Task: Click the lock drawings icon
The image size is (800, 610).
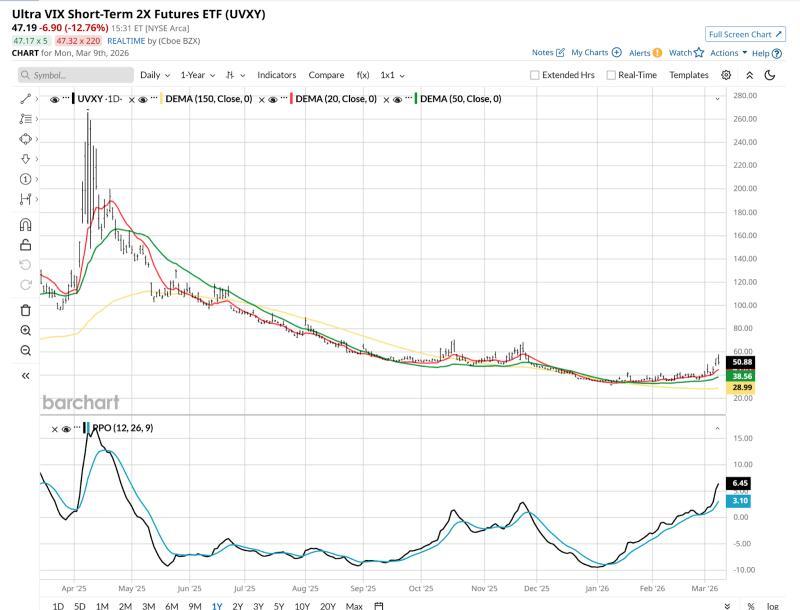Action: click(25, 244)
